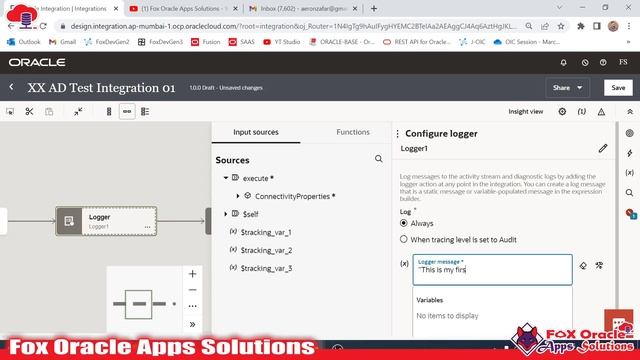
Task: Expand the ConnectivityProperties node
Action: point(238,196)
